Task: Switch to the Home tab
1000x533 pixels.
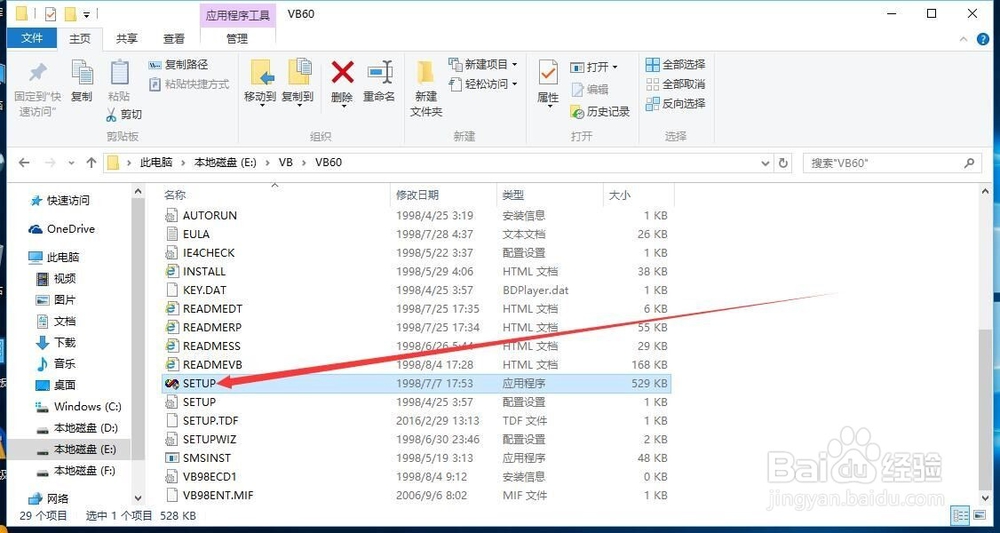Action: click(x=80, y=39)
